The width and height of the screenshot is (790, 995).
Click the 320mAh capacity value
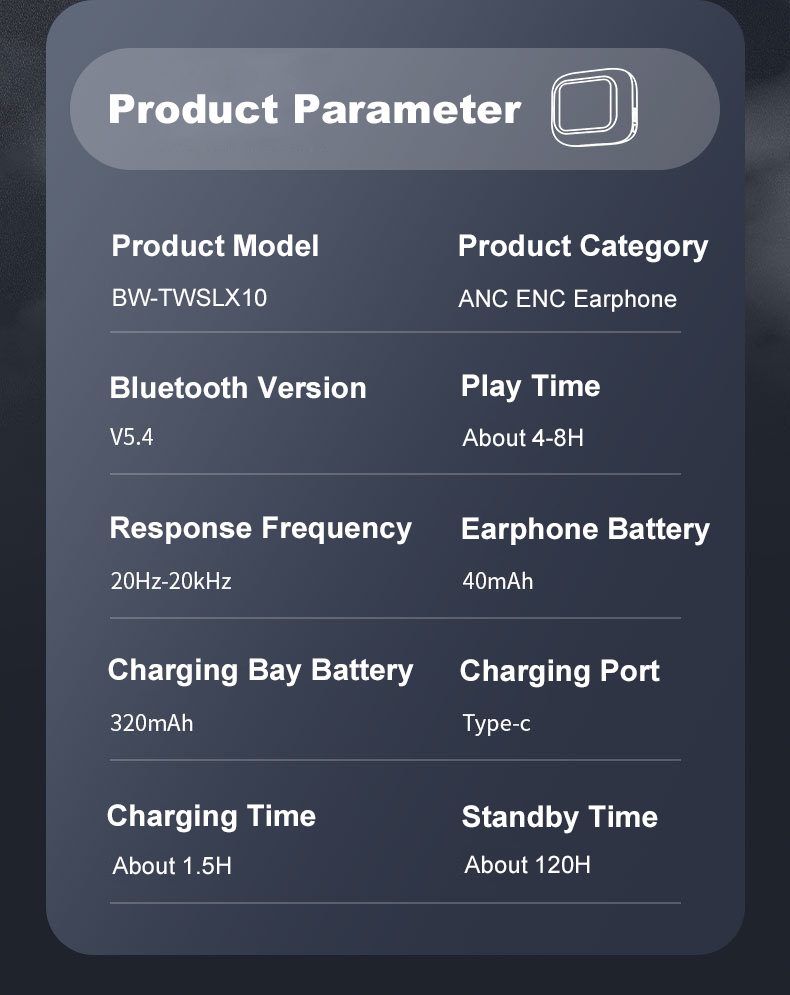[151, 722]
